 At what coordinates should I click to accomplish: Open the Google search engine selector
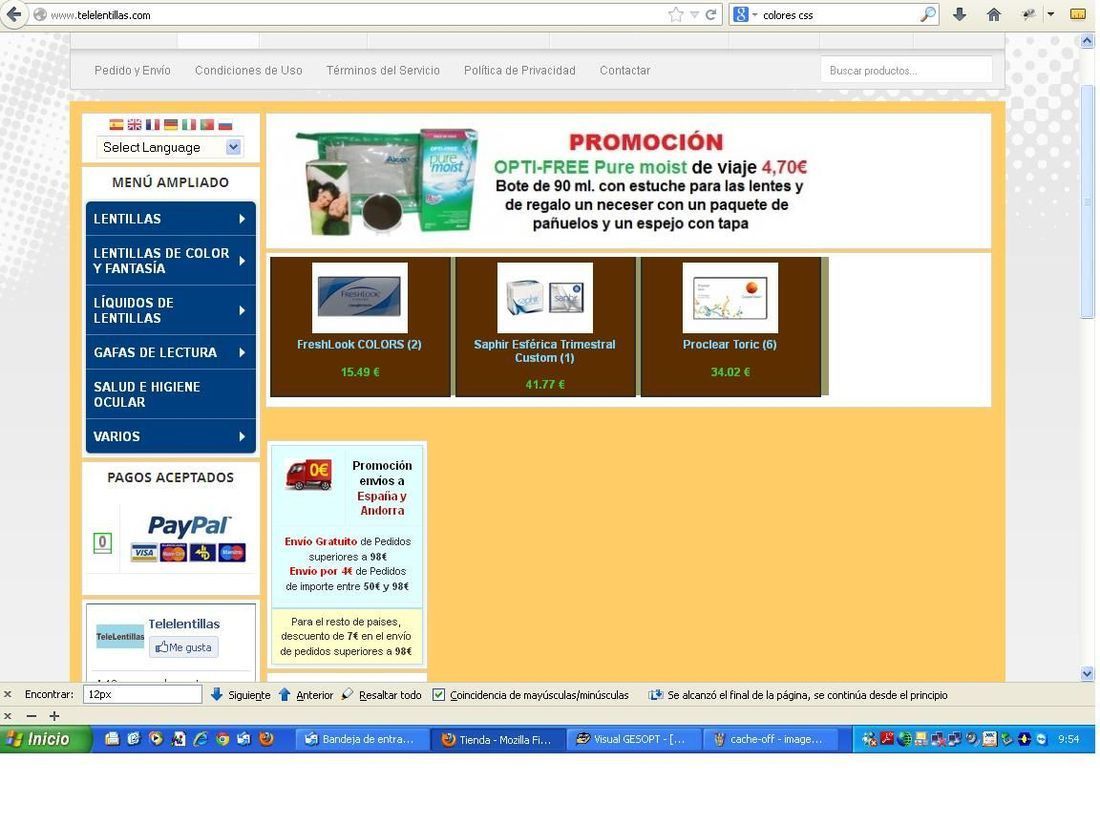pos(744,15)
